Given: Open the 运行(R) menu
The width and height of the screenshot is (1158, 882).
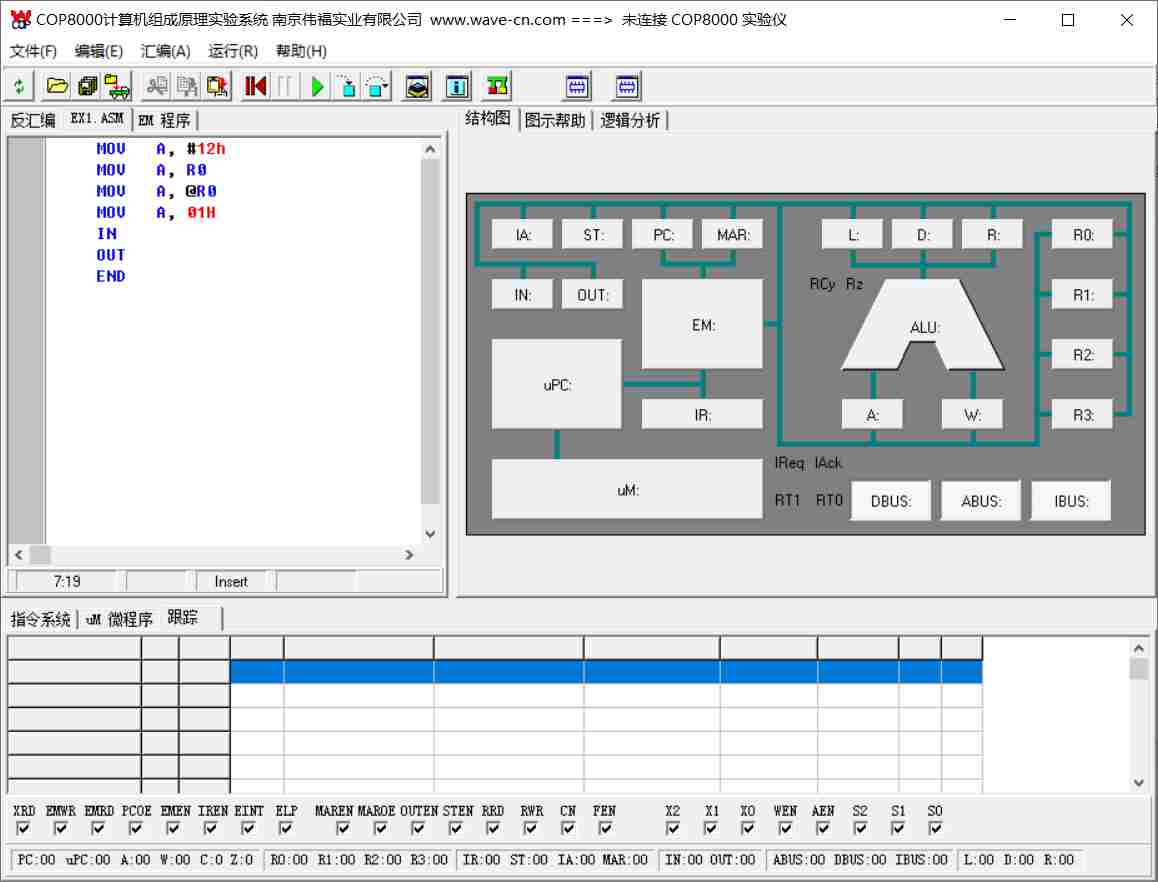Looking at the screenshot, I should (233, 51).
